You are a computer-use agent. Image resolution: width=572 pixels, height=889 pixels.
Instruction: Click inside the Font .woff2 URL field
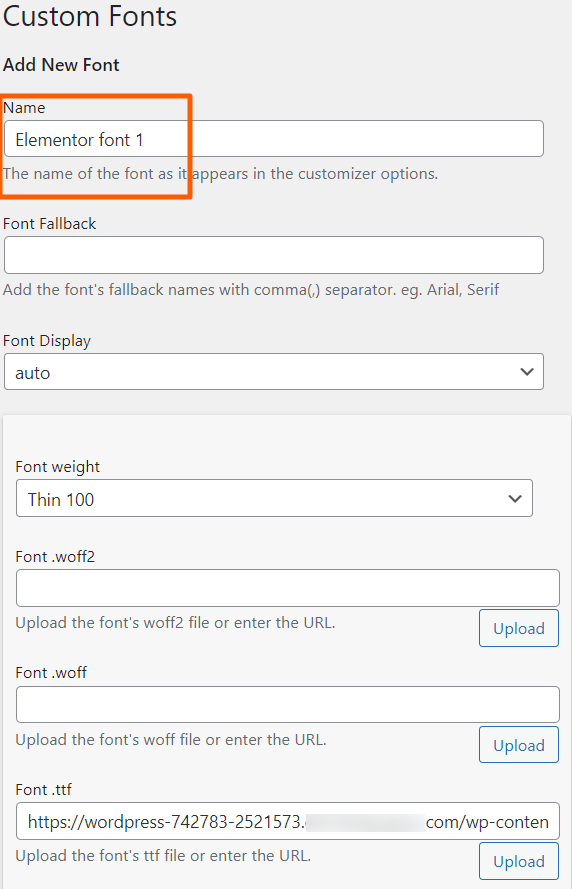click(x=288, y=588)
